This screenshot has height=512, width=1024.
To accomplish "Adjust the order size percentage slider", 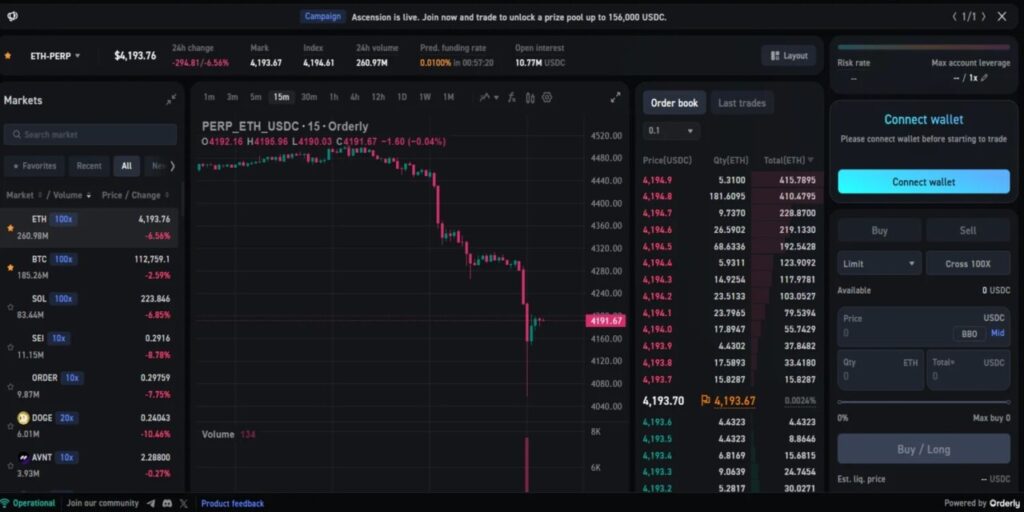I will [923, 403].
